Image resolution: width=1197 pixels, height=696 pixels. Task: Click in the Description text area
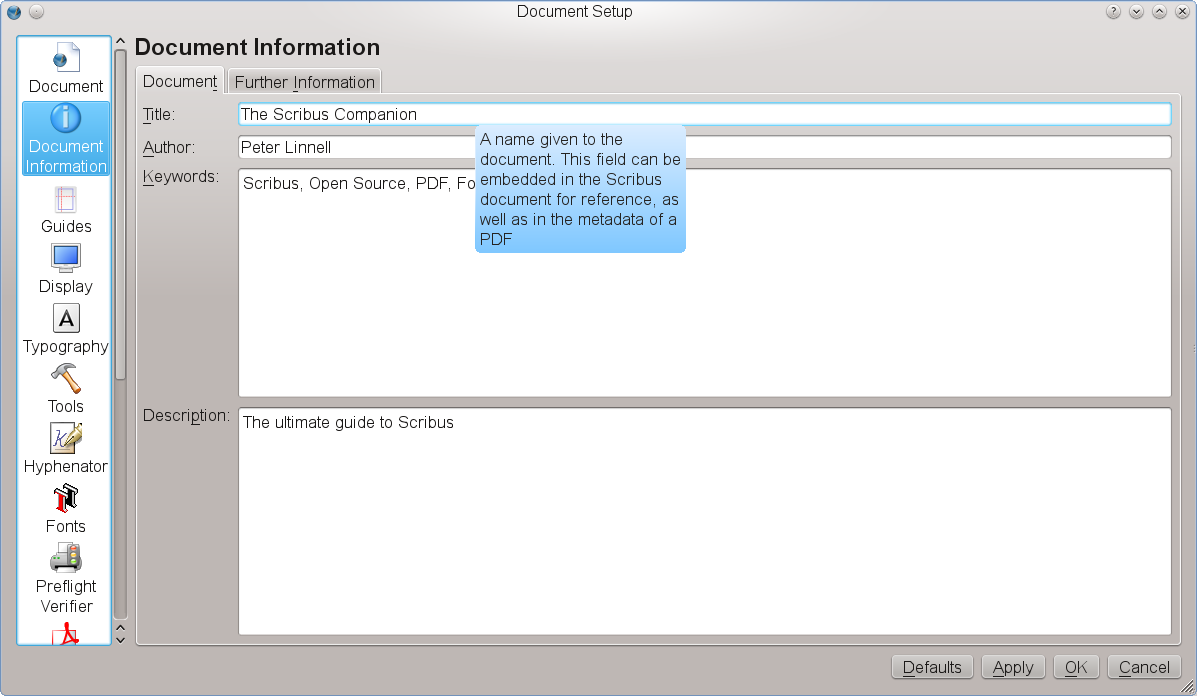point(704,520)
